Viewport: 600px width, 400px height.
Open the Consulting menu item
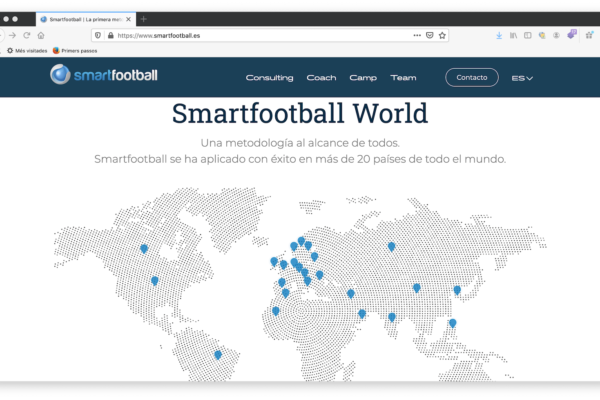269,78
